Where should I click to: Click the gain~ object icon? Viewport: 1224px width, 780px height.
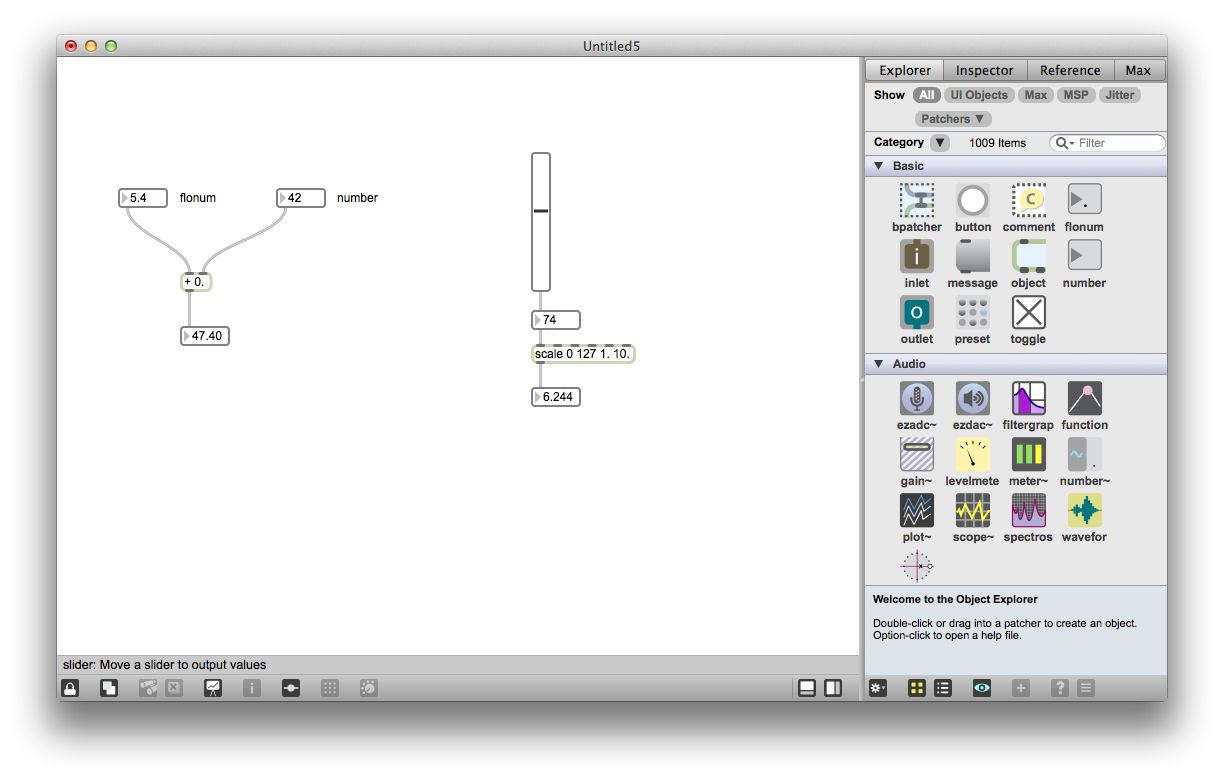(916, 455)
